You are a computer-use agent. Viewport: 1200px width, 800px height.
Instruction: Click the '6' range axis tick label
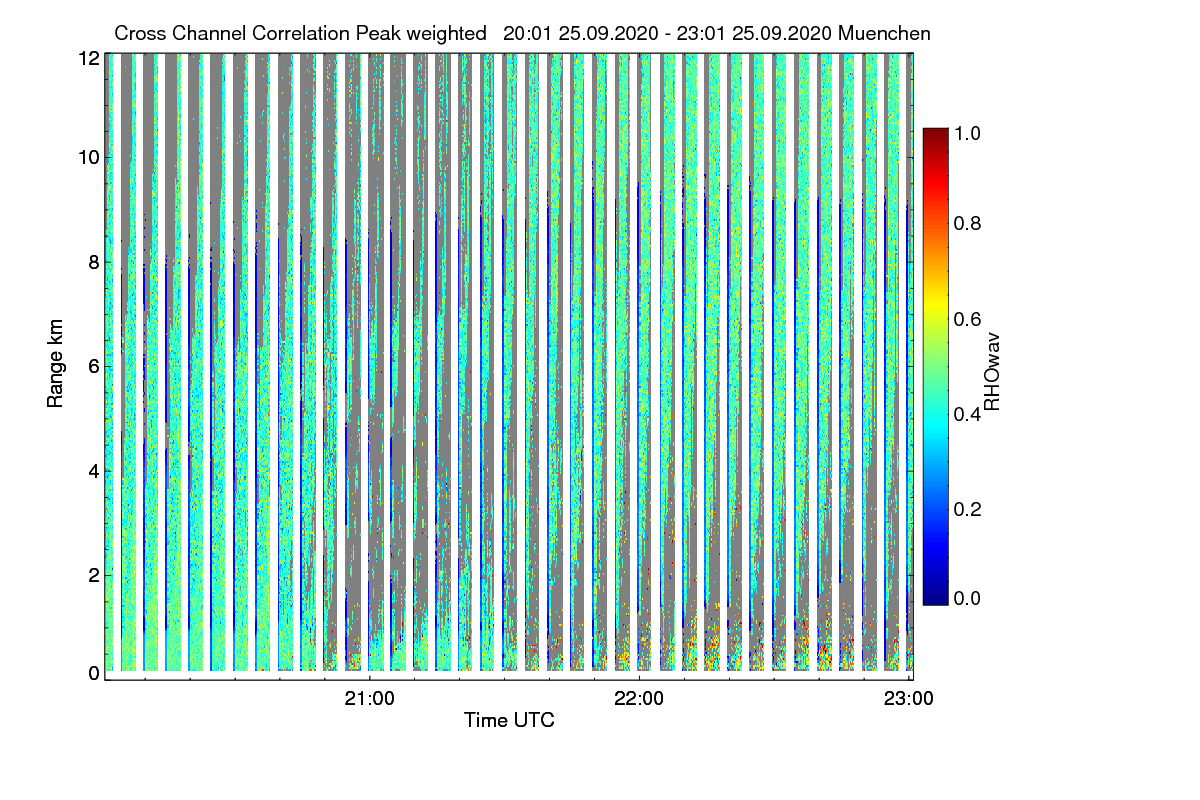click(x=95, y=367)
